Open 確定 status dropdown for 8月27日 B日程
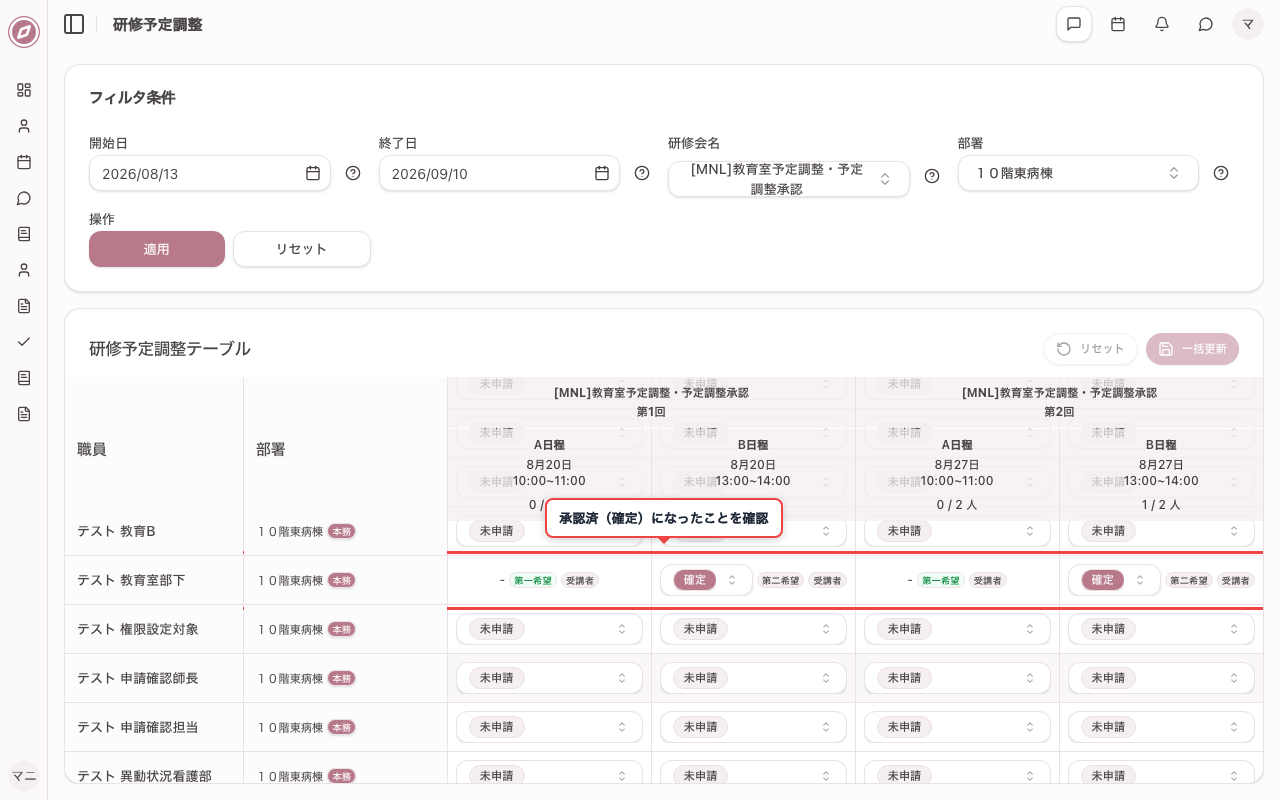Screen dimensions: 1280x800 point(1114,580)
